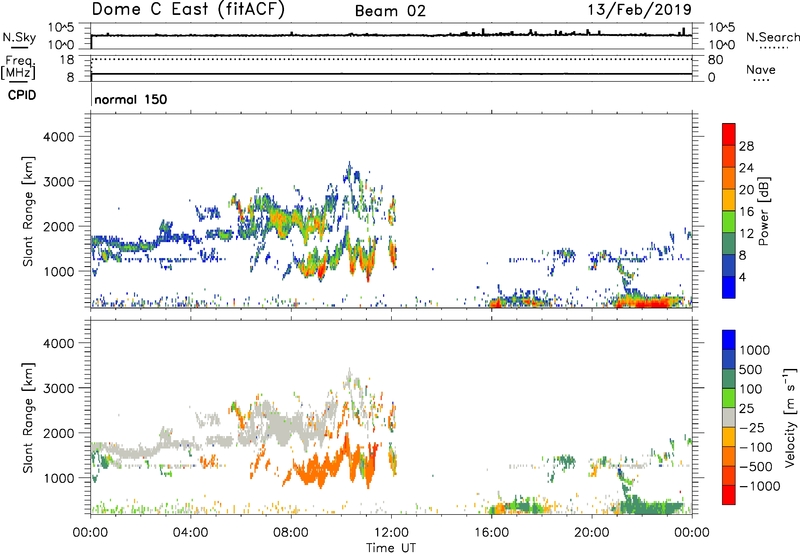Image resolution: width=800 pixels, height=554 pixels.
Task: Click 'Slant Range [km]' label of power panel
Action: (x=28, y=211)
